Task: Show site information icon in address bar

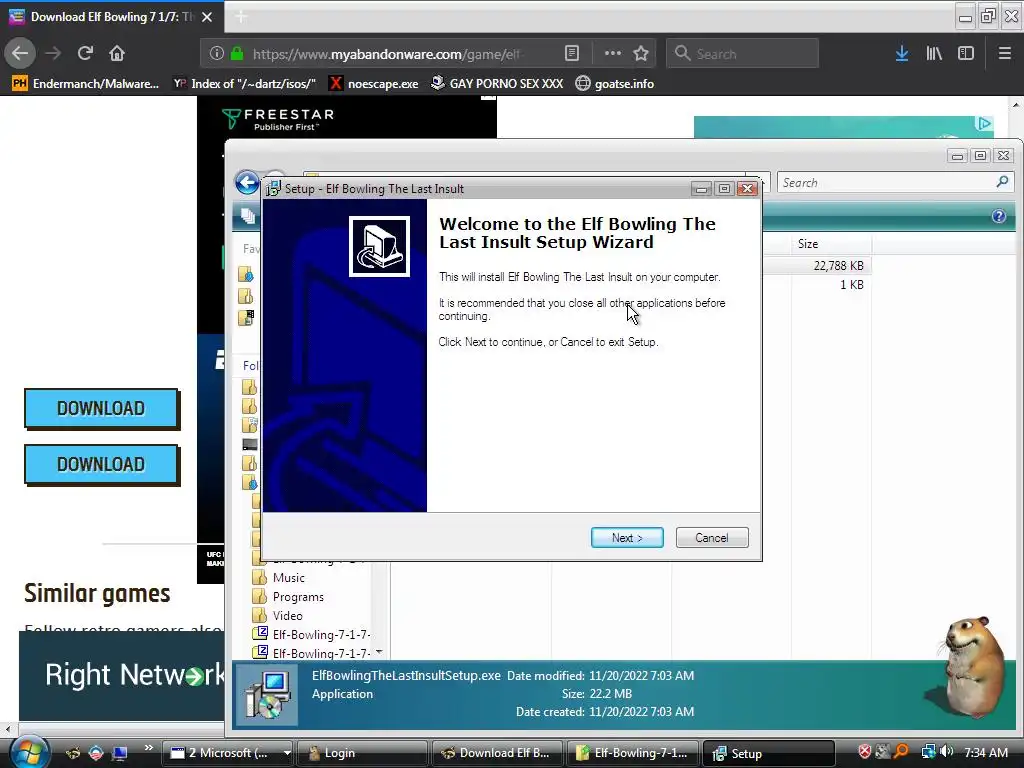Action: pyautogui.click(x=217, y=54)
